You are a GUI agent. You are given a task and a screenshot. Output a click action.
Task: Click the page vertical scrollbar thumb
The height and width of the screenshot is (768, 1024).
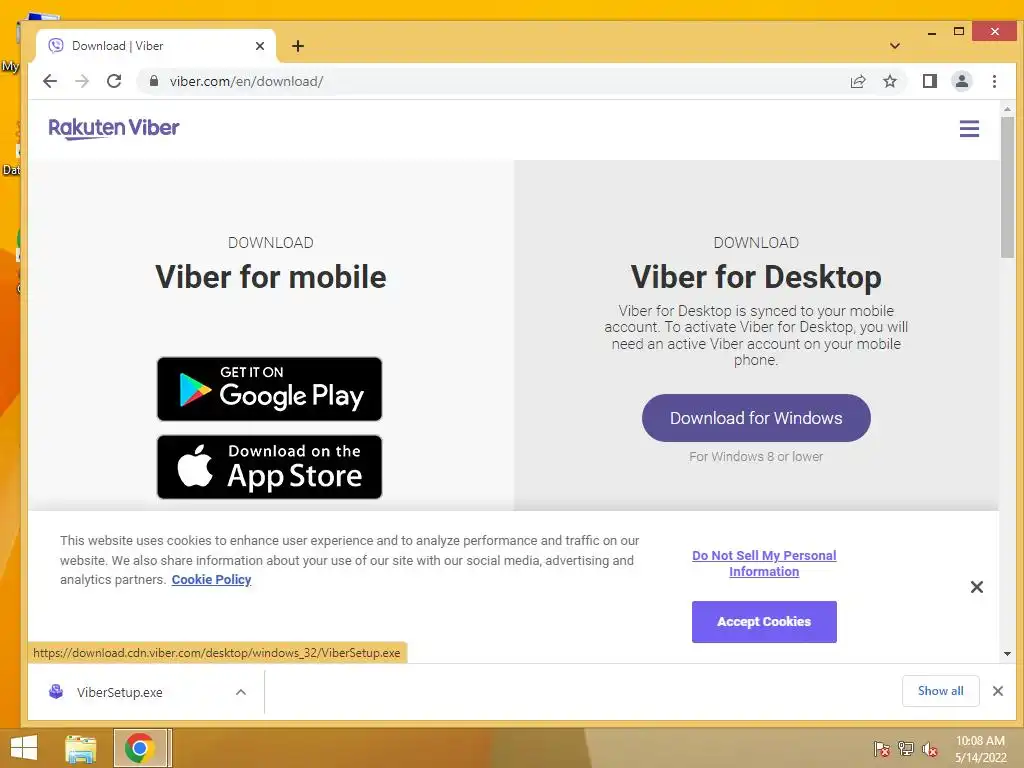click(1007, 187)
